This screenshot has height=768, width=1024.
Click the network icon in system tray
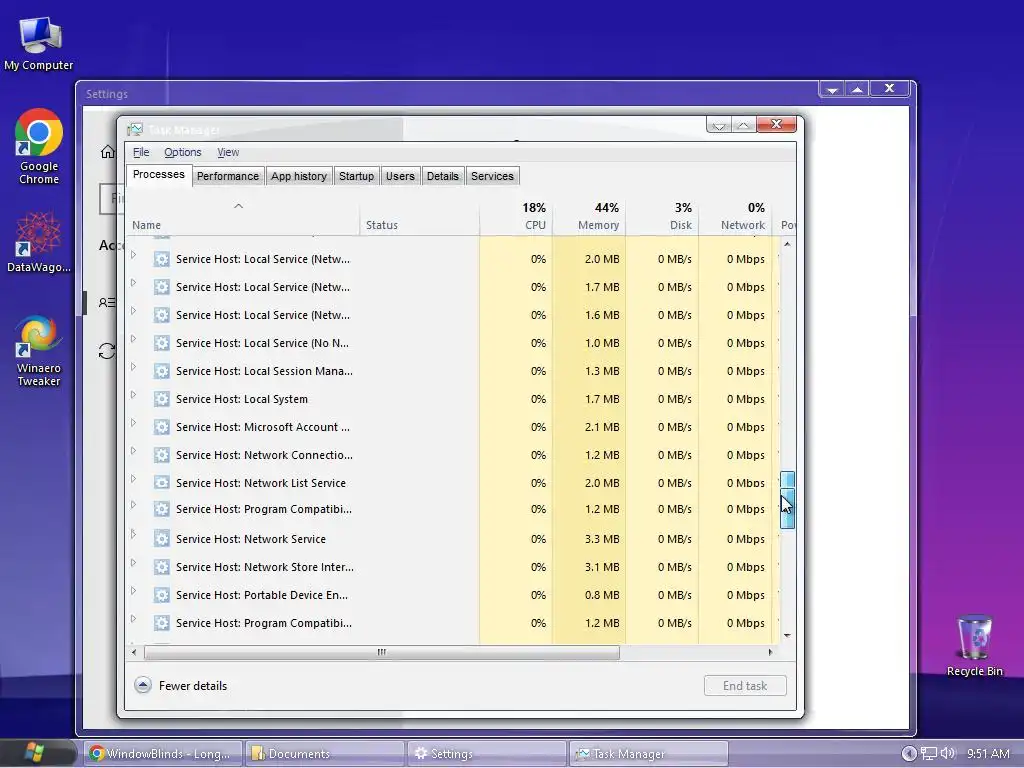click(929, 754)
